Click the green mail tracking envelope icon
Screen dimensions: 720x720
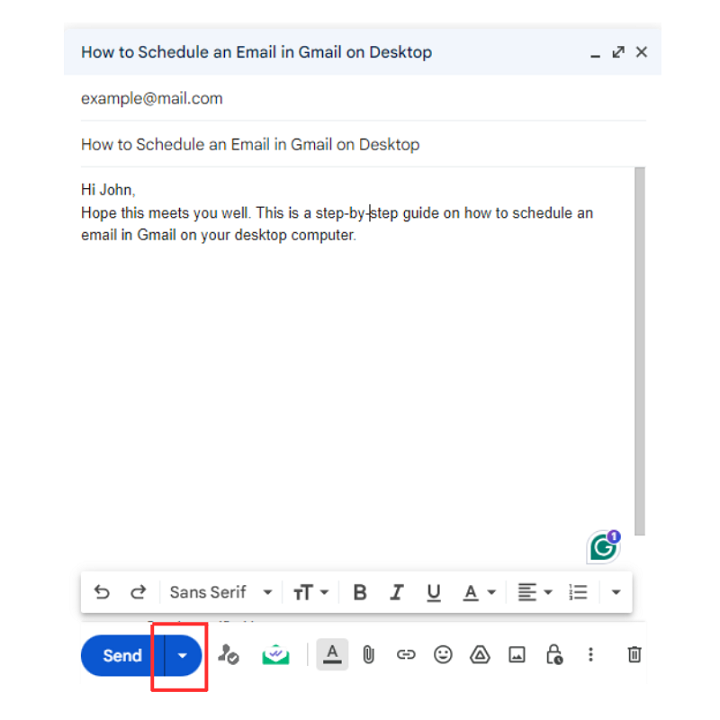276,654
